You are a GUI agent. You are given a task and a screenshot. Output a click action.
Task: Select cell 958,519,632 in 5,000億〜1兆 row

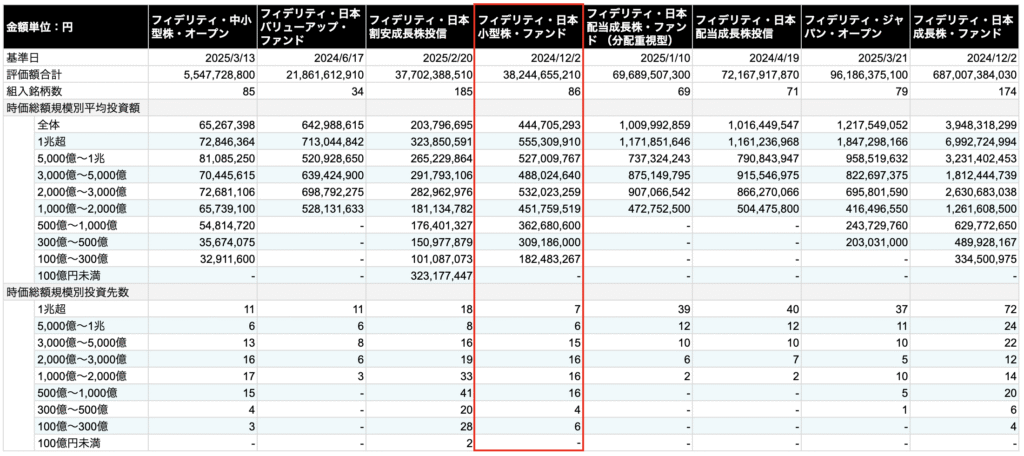(876, 158)
